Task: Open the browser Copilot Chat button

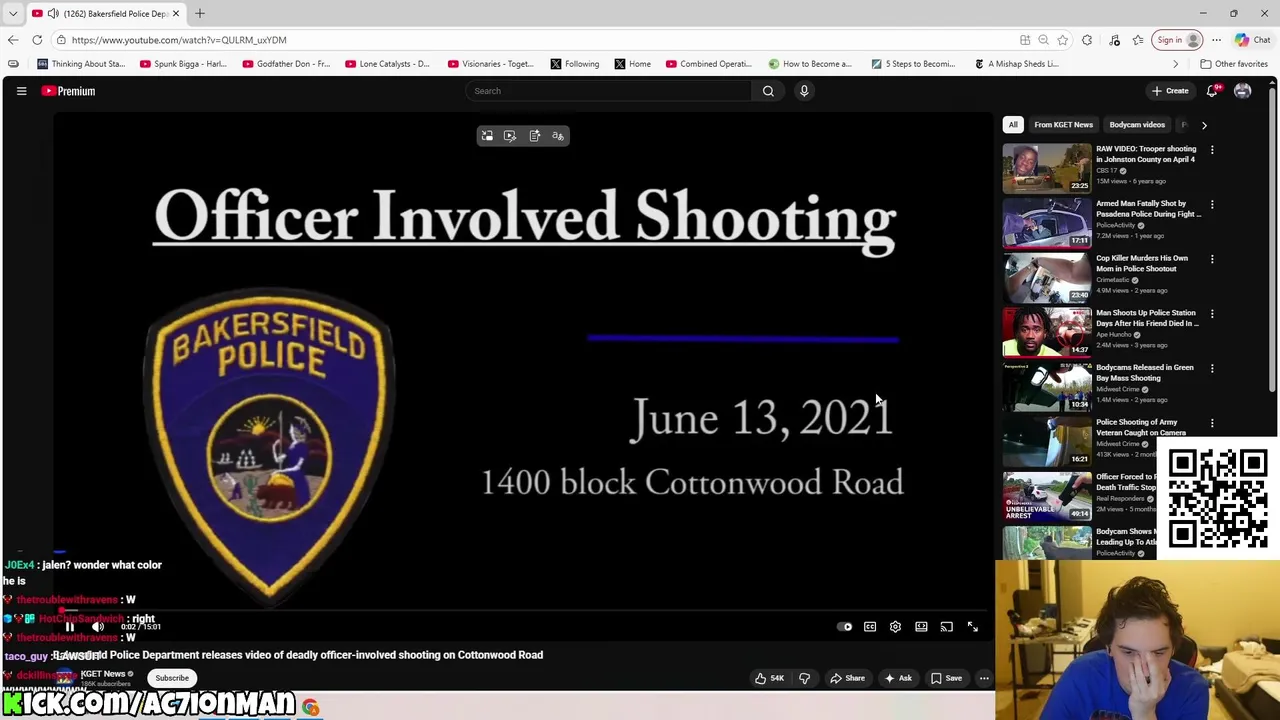Action: pos(1253,40)
